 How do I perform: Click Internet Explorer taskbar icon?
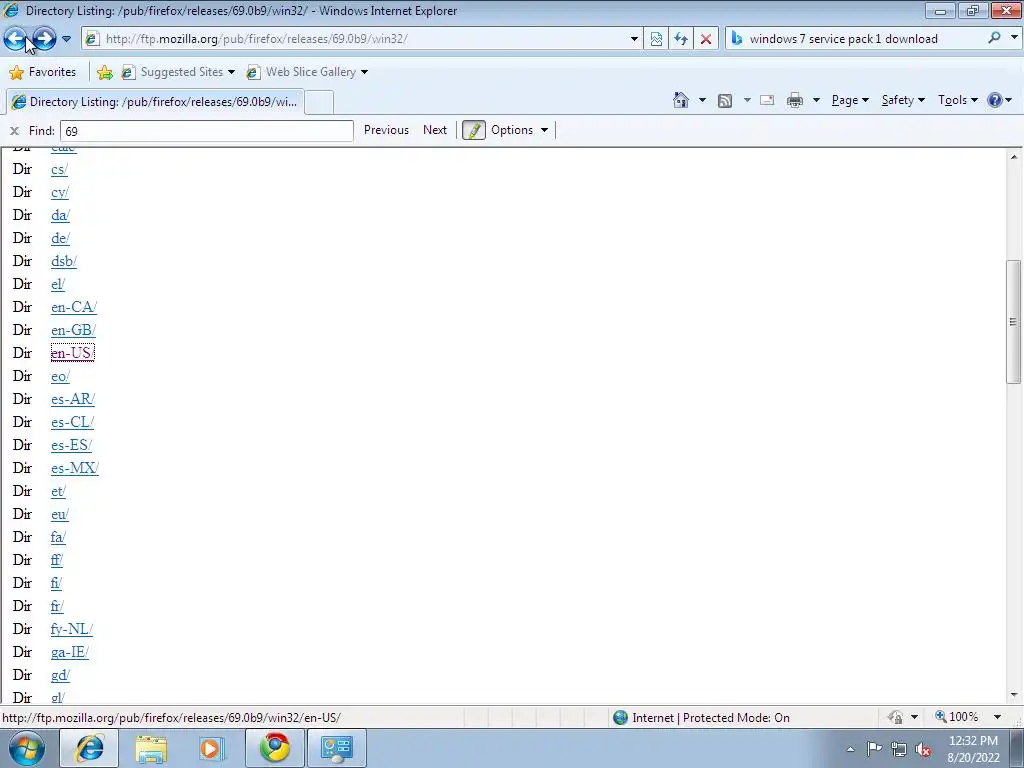(x=89, y=748)
